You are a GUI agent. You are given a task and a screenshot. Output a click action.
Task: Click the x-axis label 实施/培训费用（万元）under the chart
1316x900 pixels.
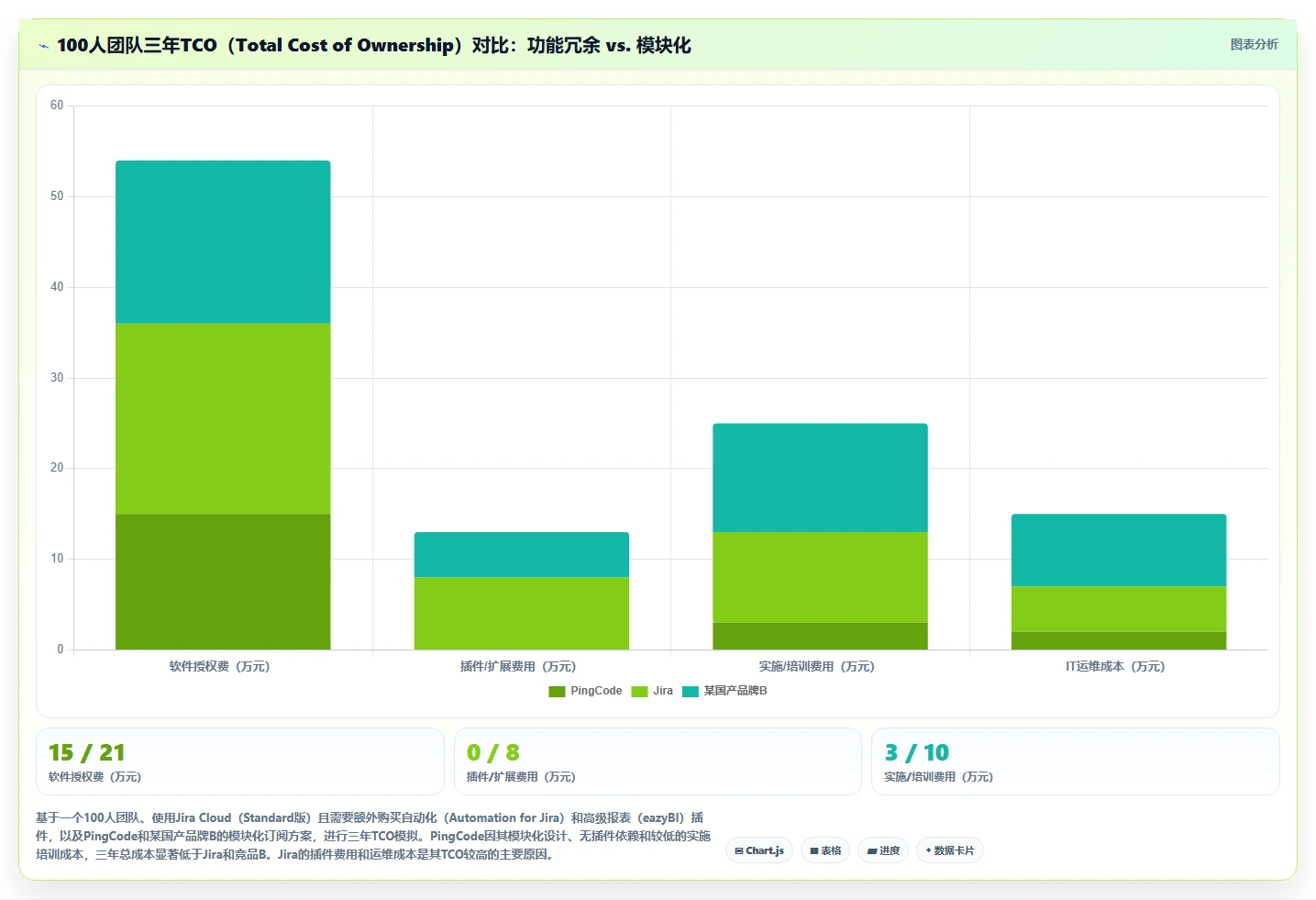[x=816, y=666]
